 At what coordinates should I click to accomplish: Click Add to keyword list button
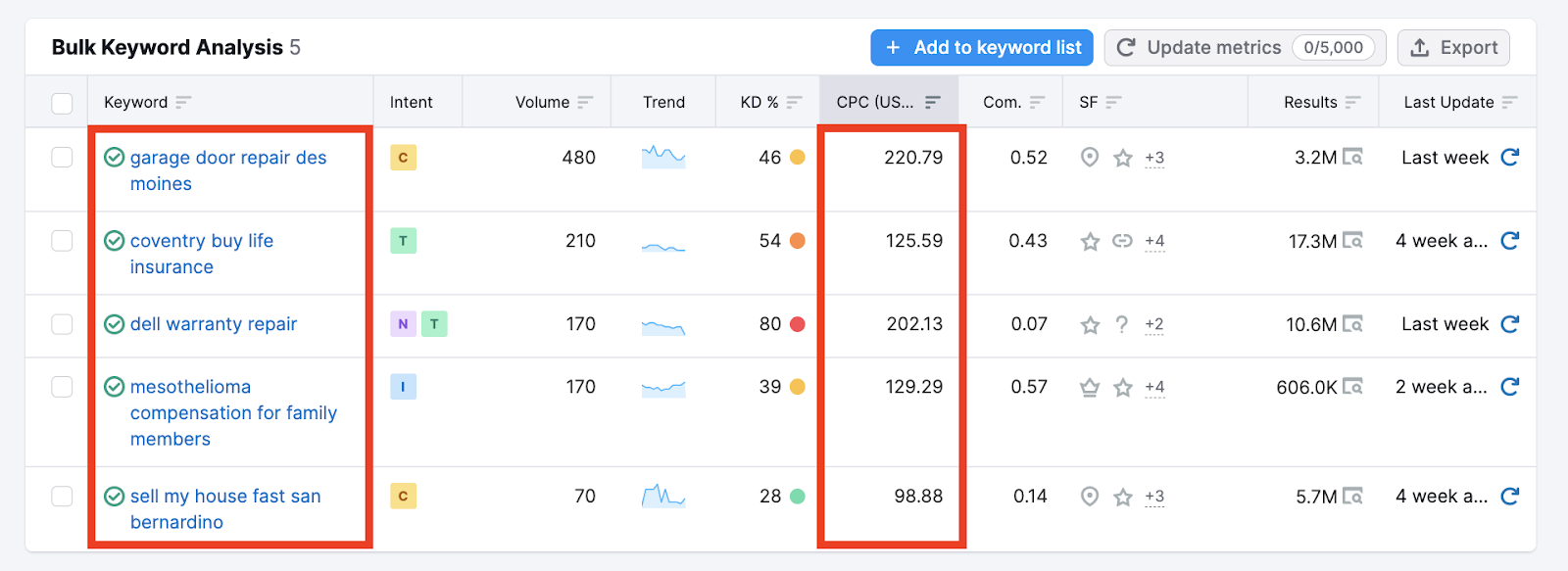click(x=982, y=47)
